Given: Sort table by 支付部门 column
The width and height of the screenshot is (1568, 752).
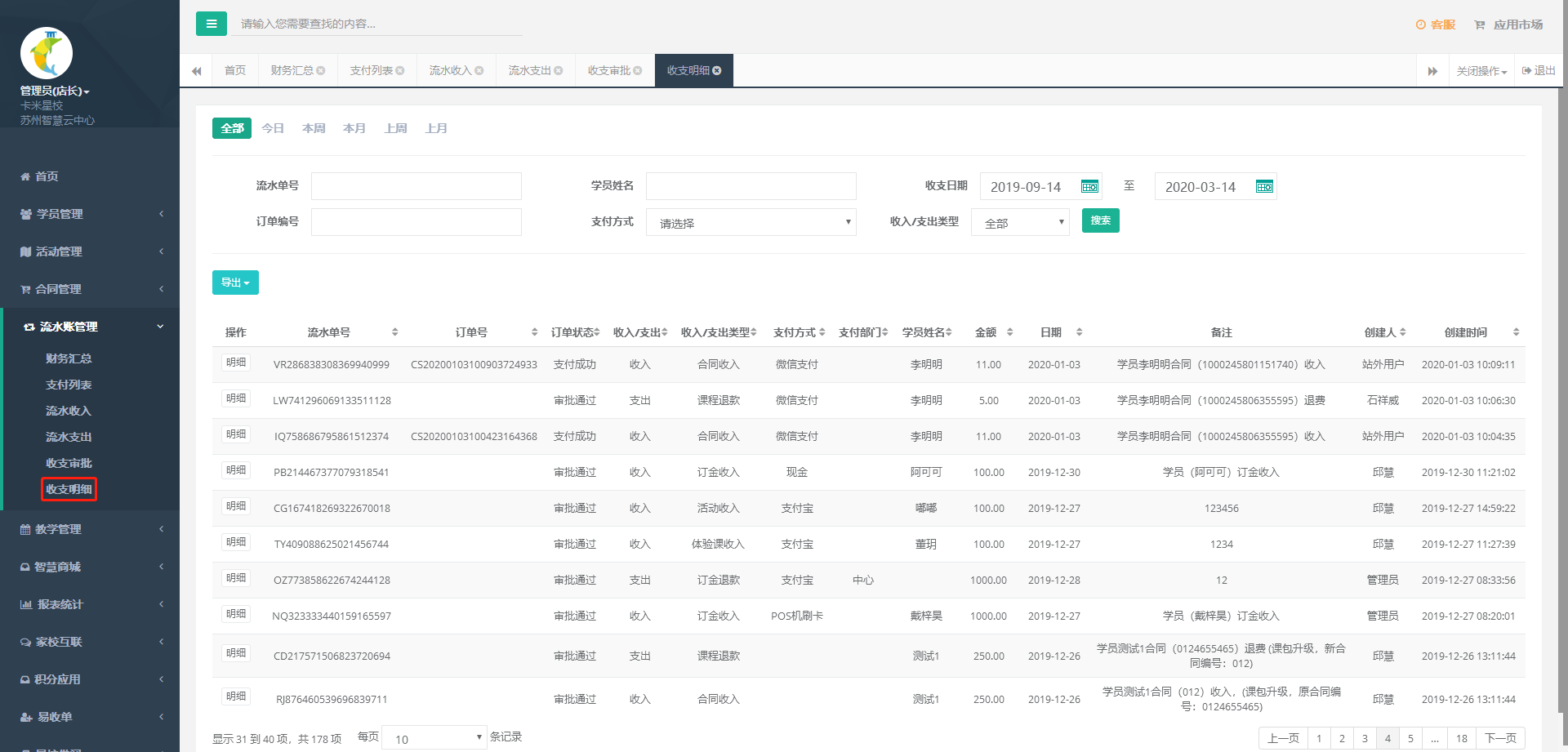Looking at the screenshot, I should coord(885,332).
